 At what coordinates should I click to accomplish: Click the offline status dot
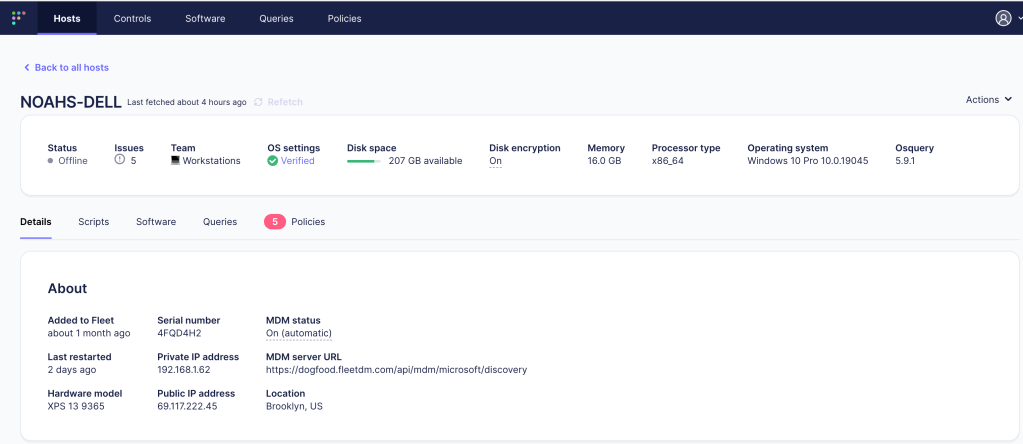[51, 161]
